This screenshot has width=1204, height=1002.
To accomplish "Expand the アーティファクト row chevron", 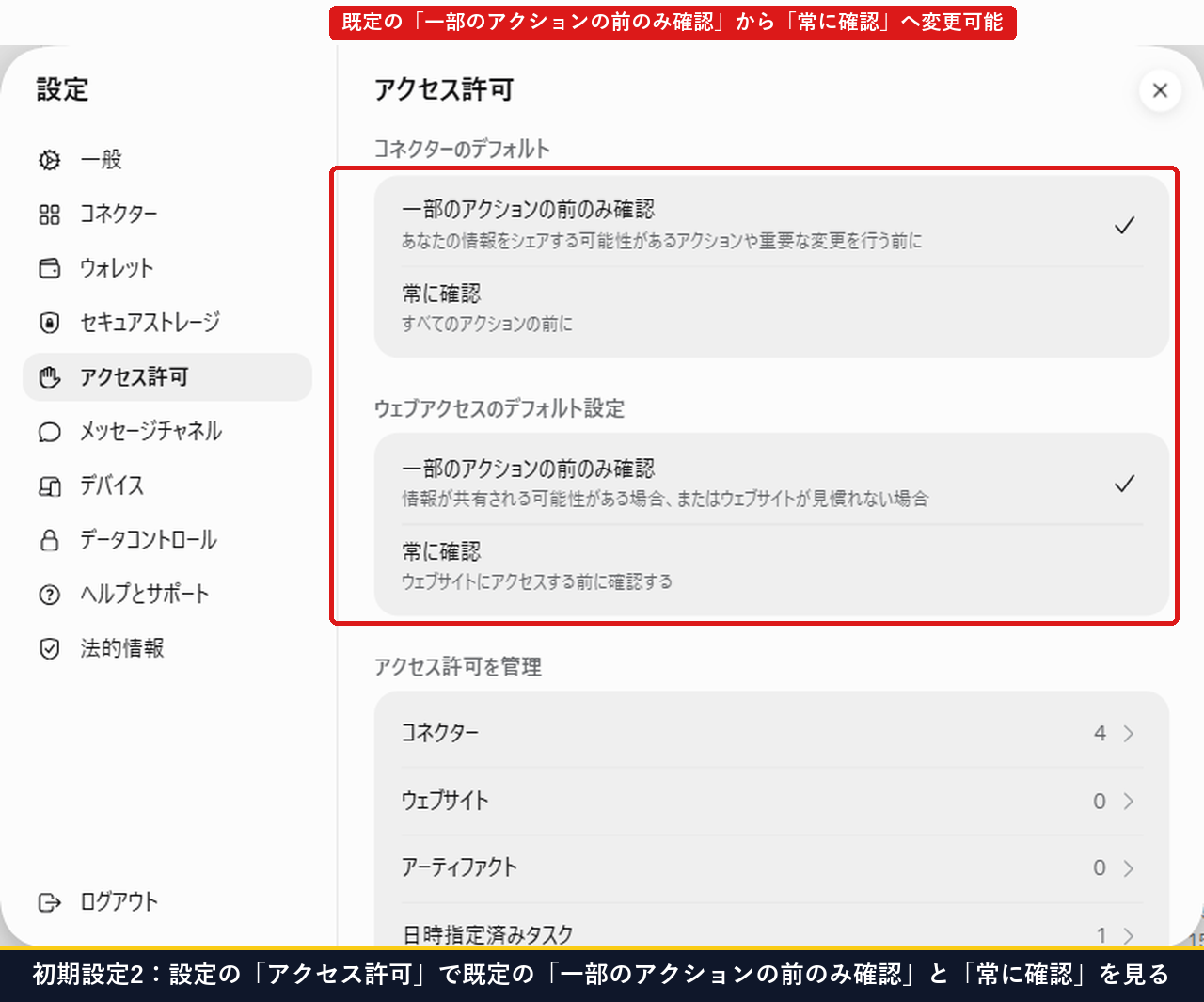I will (x=1129, y=868).
